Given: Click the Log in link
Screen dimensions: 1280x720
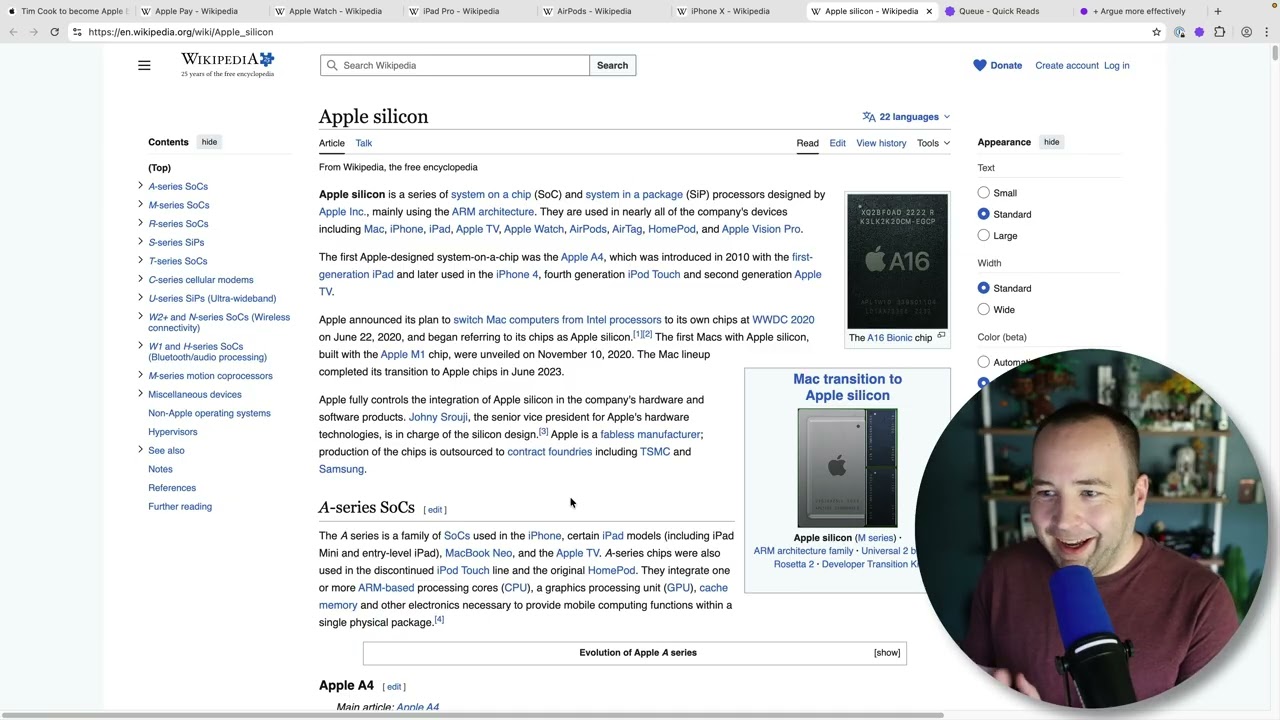Looking at the screenshot, I should click(x=1116, y=66).
